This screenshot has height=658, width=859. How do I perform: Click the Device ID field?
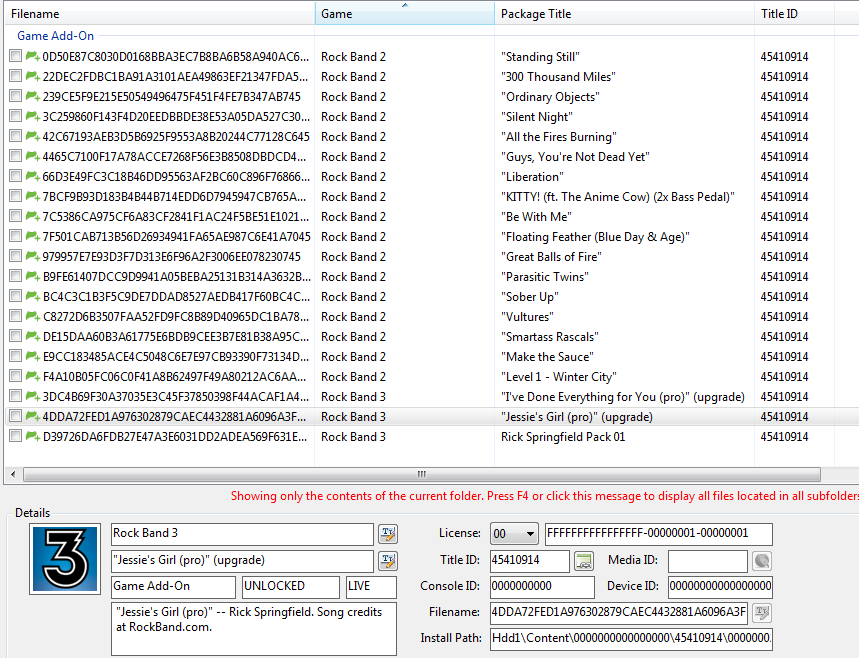[x=720, y=587]
